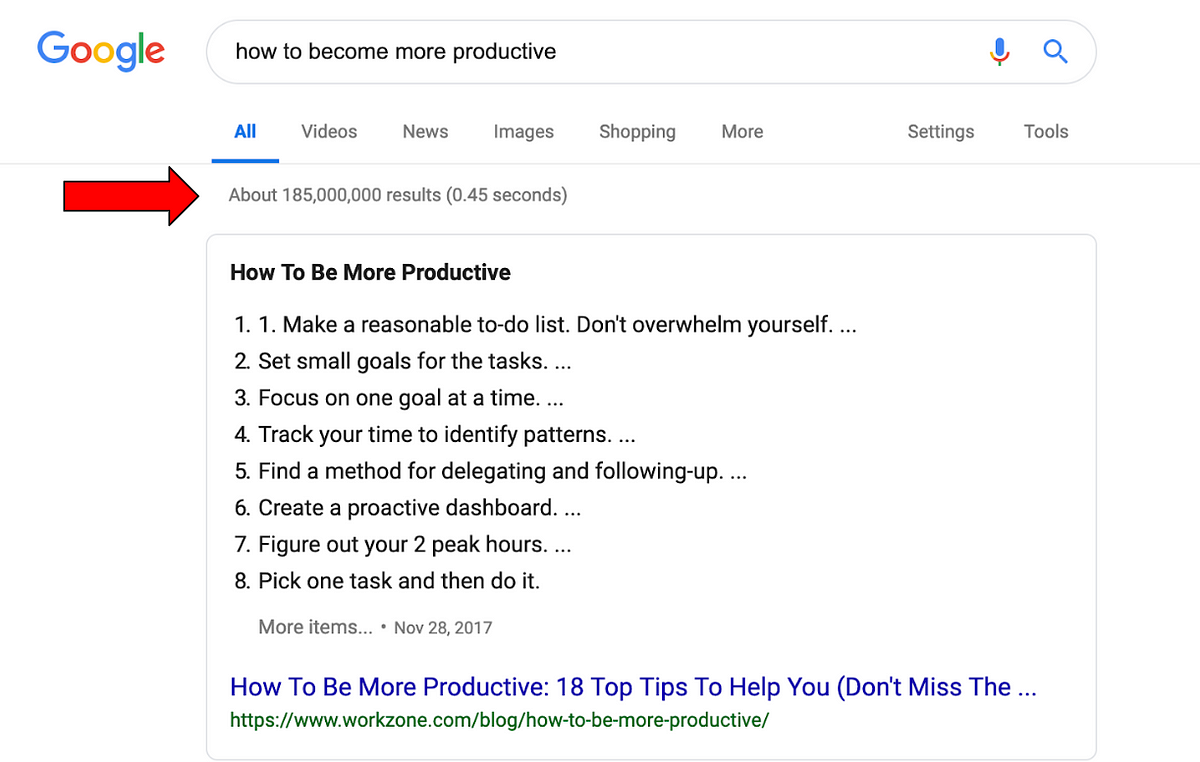Click the "Pick one task and then do it" item

398,581
